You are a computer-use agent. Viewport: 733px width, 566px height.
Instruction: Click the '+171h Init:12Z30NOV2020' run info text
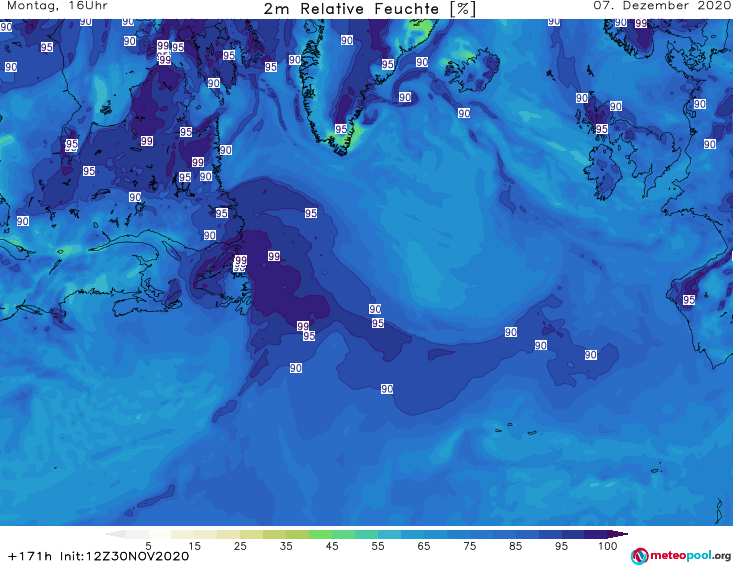(99, 556)
